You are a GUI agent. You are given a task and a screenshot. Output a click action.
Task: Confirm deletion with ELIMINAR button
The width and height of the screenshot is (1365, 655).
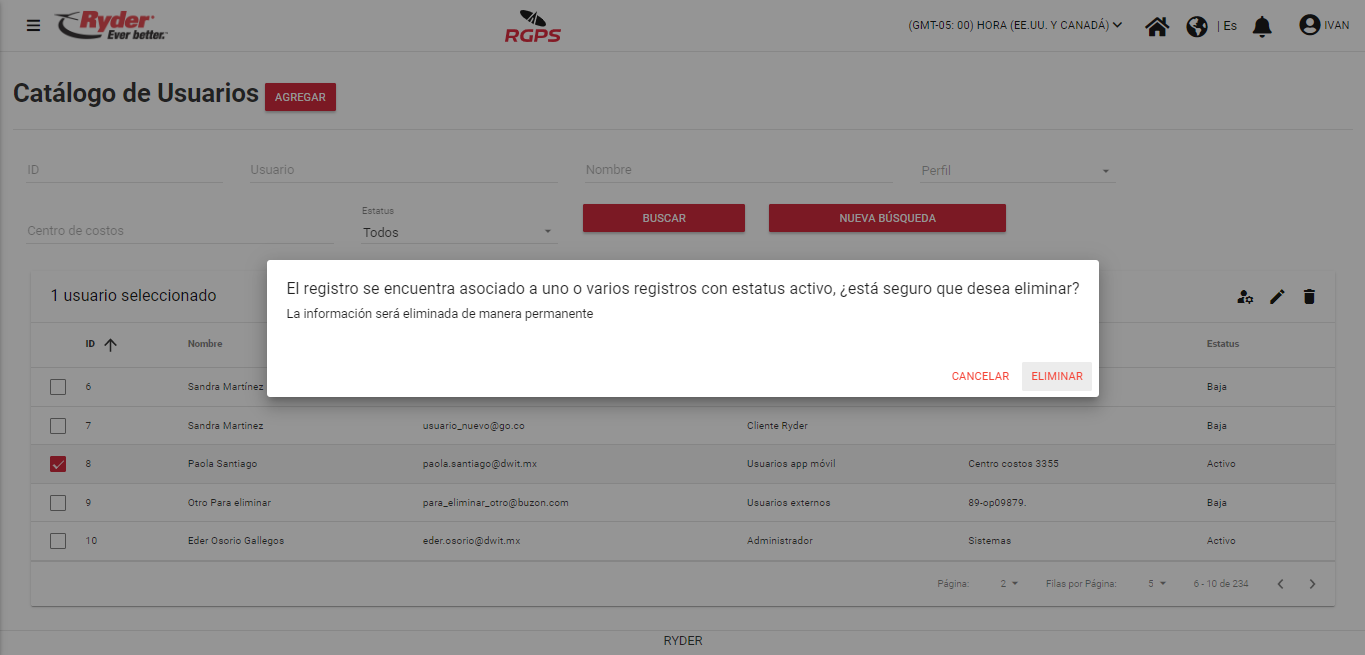tap(1056, 376)
